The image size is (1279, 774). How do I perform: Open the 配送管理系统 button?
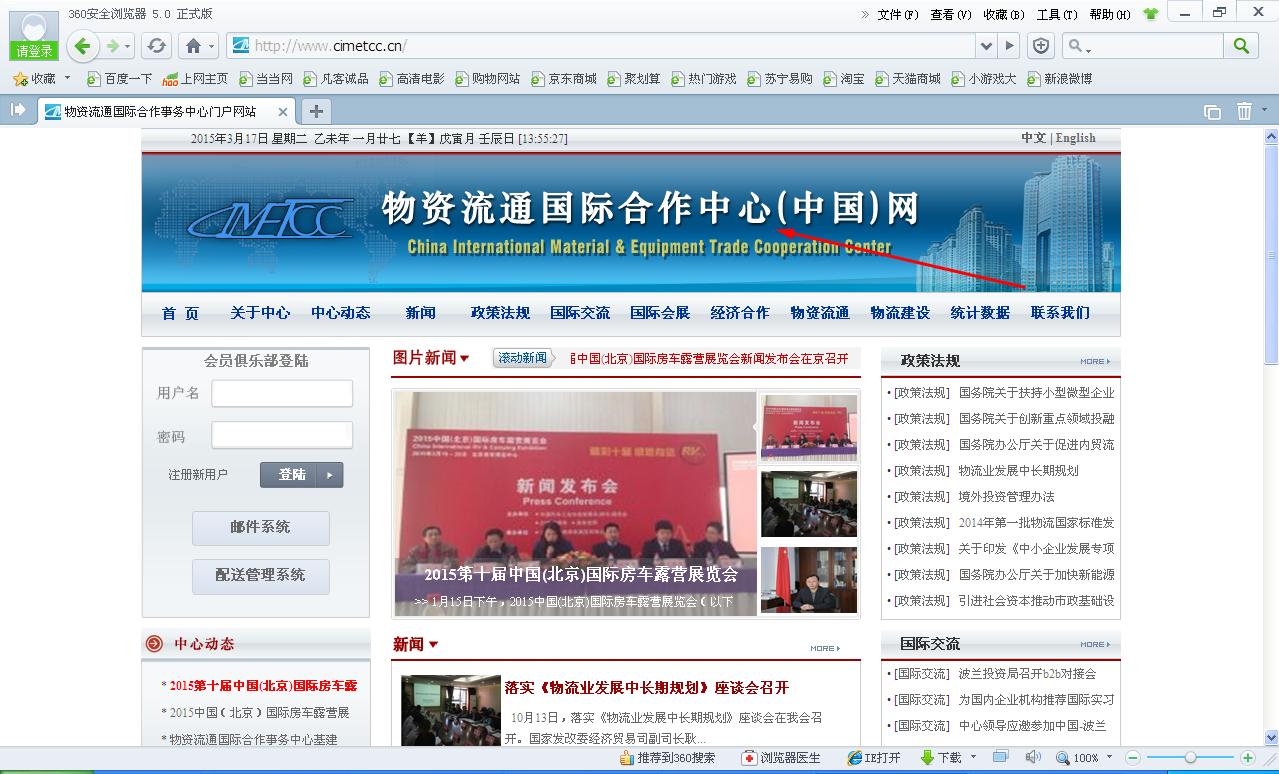click(x=260, y=575)
